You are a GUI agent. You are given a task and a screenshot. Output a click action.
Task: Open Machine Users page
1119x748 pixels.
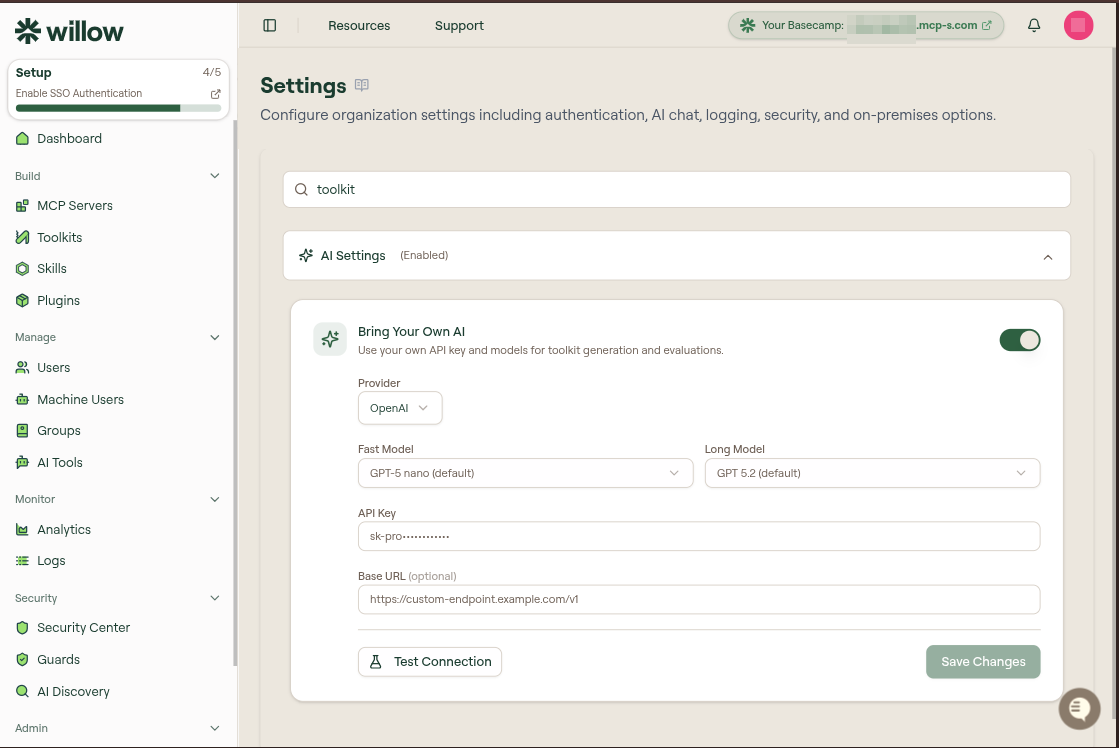pyautogui.click(x=81, y=400)
